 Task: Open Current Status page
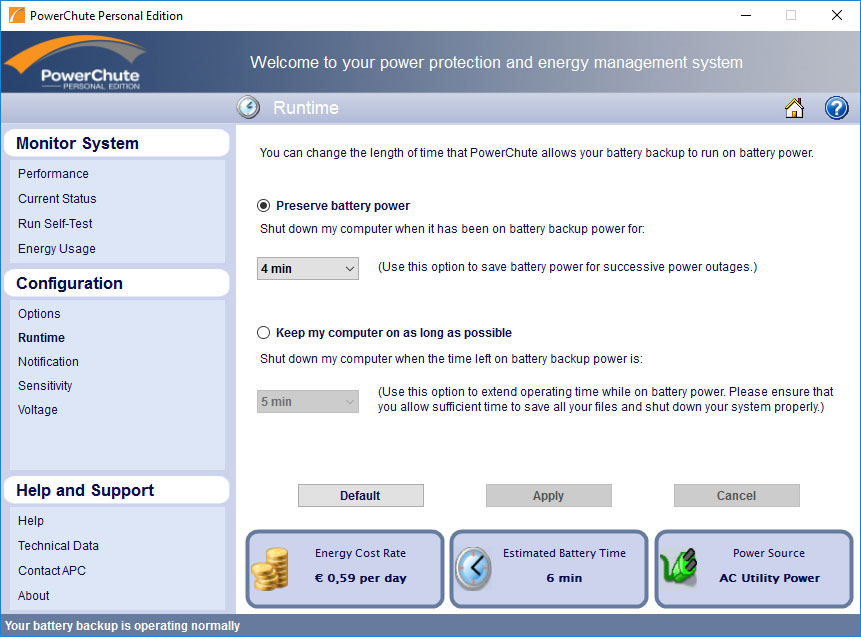(x=57, y=199)
